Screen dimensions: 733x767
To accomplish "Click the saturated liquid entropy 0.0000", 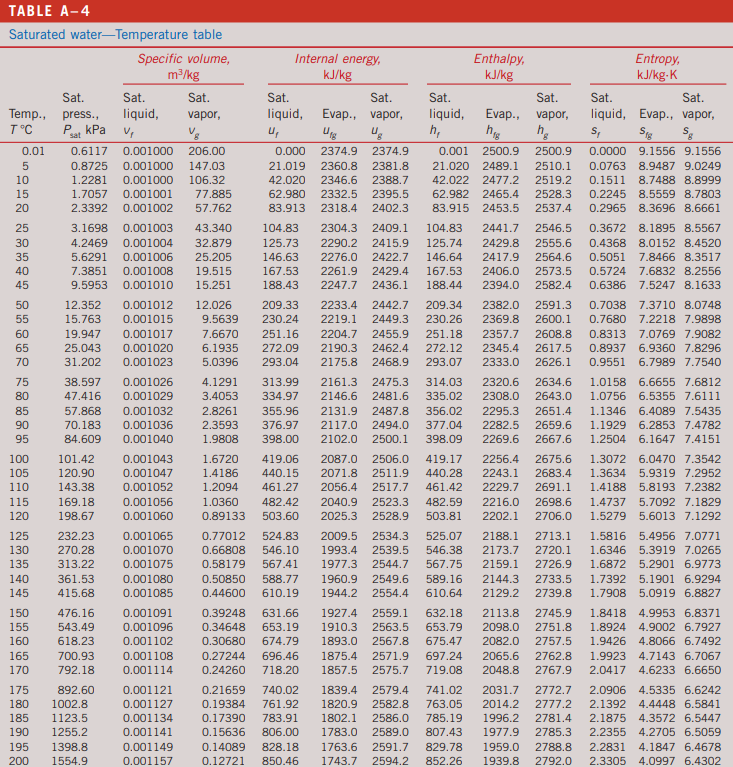I will 608,152.
